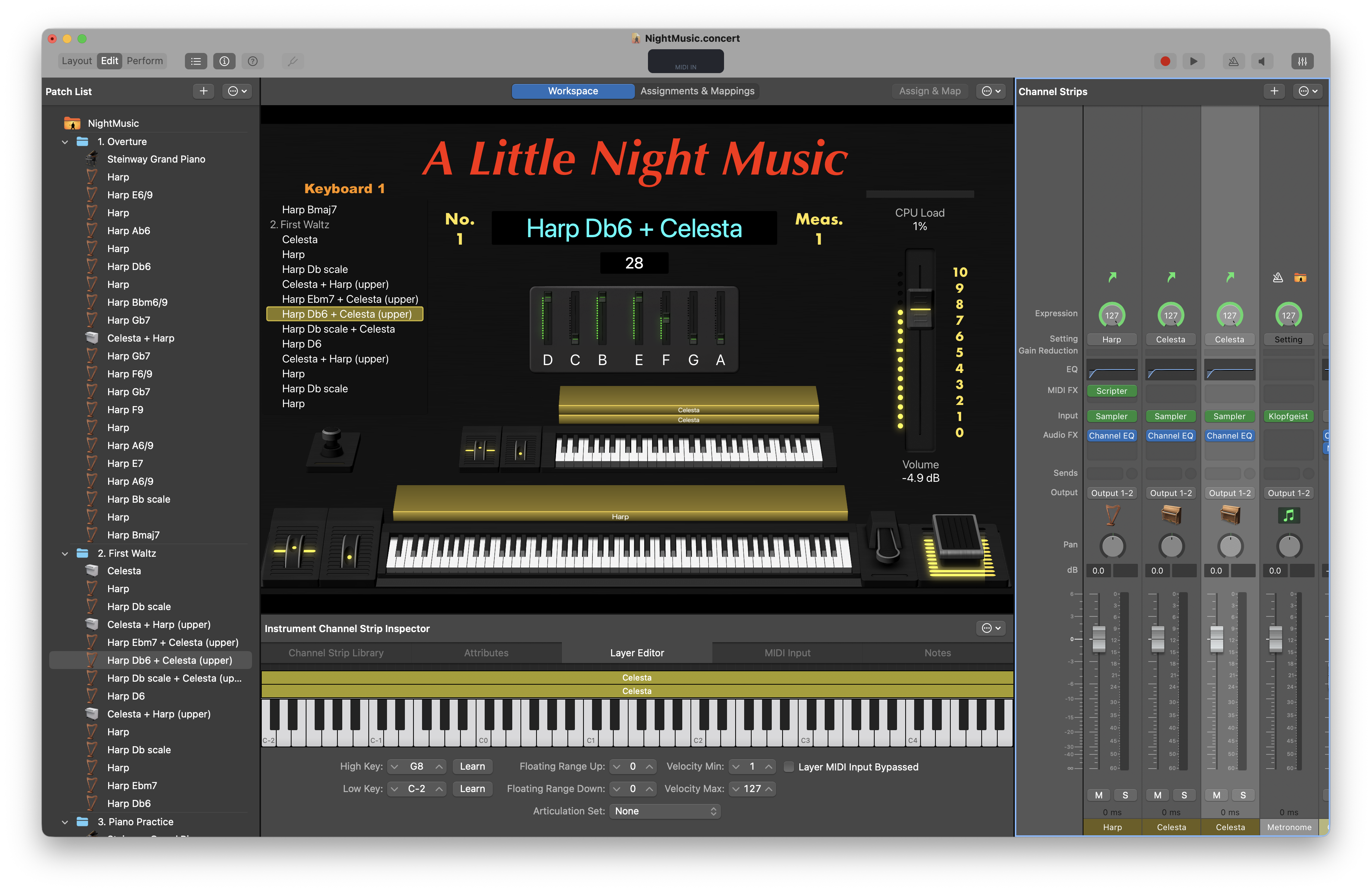1372x892 pixels.
Task: Collapse the 1. Overture folder
Action: 64,142
